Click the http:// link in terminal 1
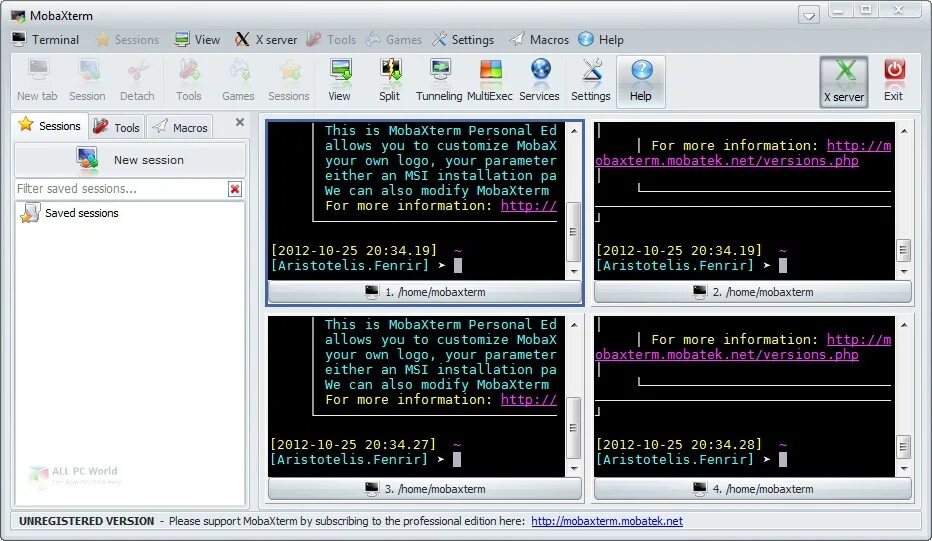 [x=528, y=206]
